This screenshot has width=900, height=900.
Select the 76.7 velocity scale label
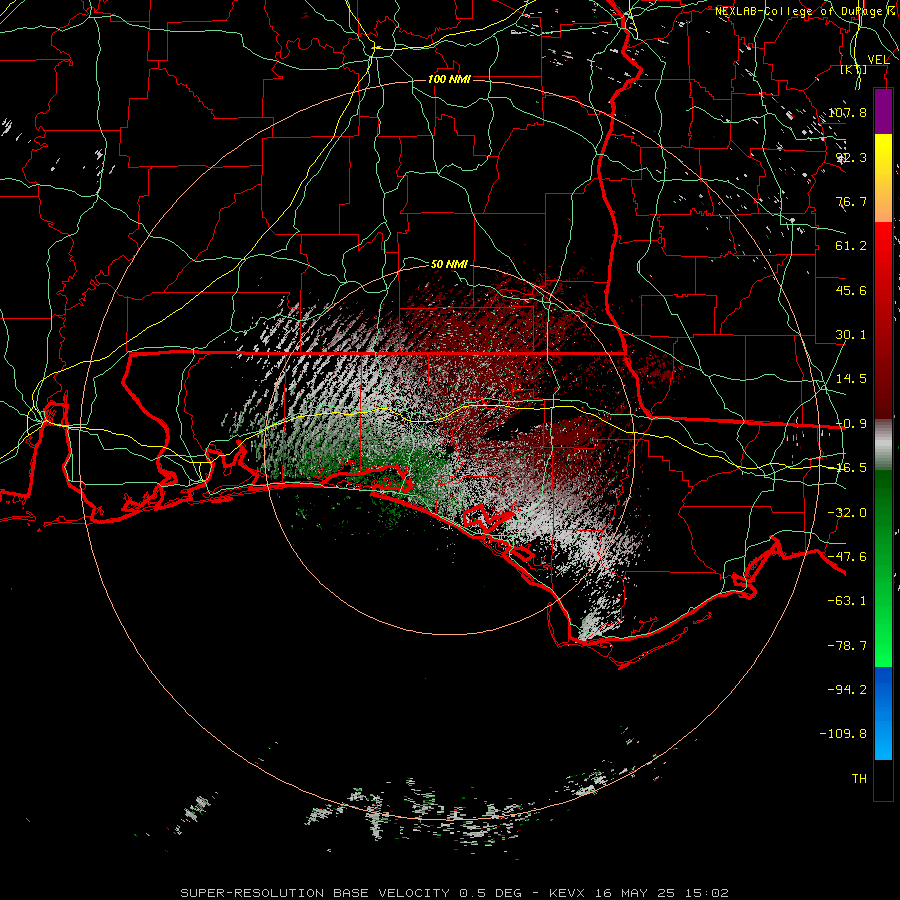click(851, 201)
